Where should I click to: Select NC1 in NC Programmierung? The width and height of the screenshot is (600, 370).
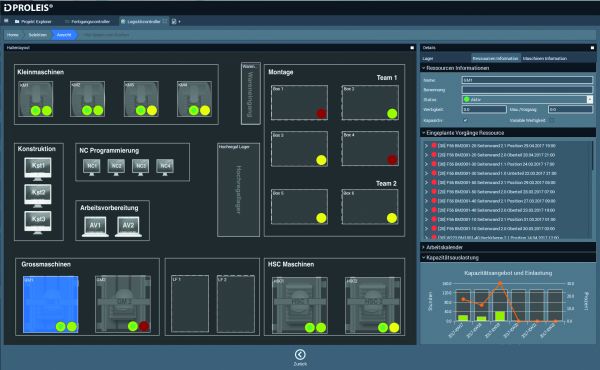[92, 167]
